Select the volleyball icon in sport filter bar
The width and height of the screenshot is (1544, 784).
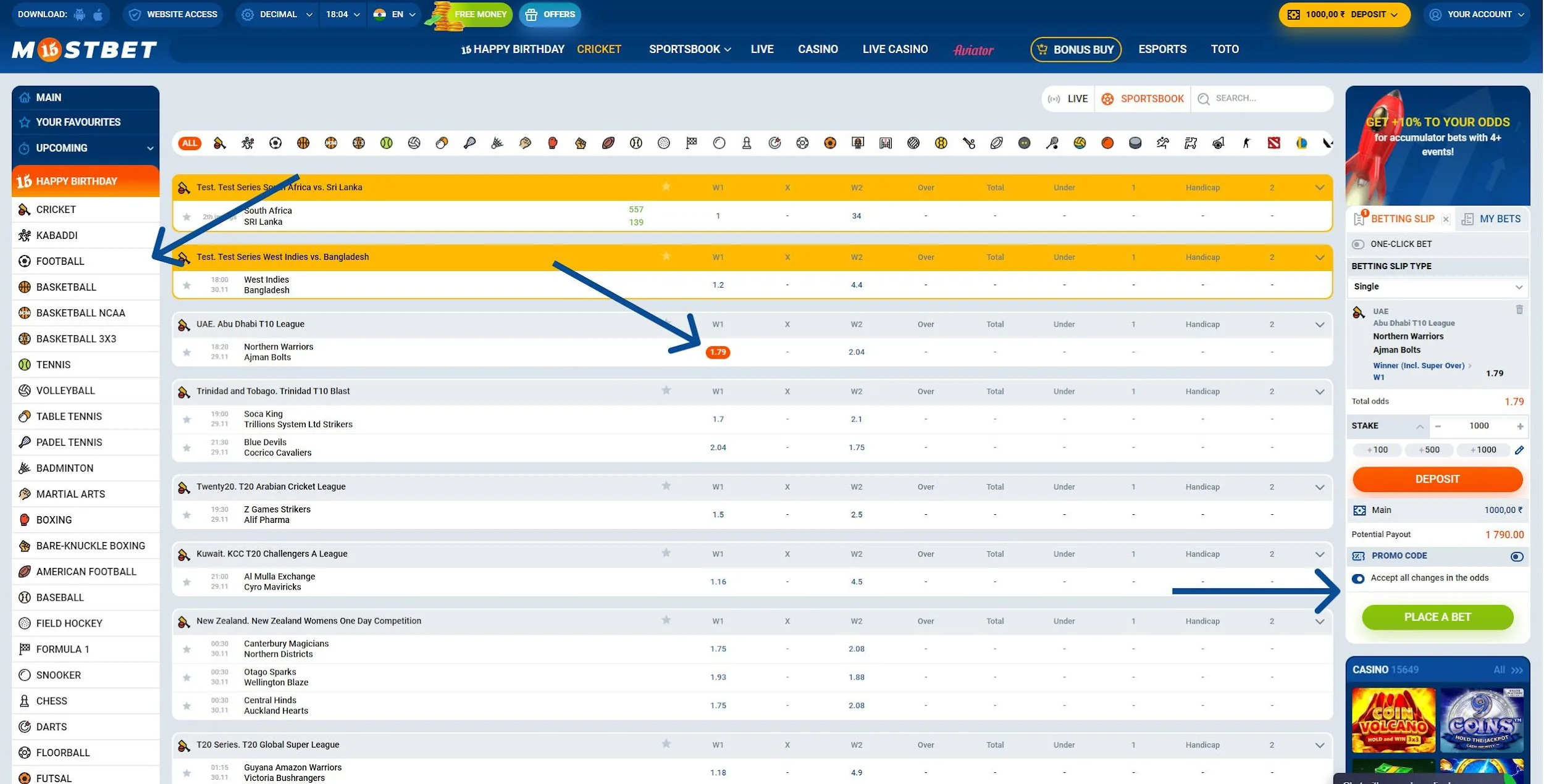[414, 143]
